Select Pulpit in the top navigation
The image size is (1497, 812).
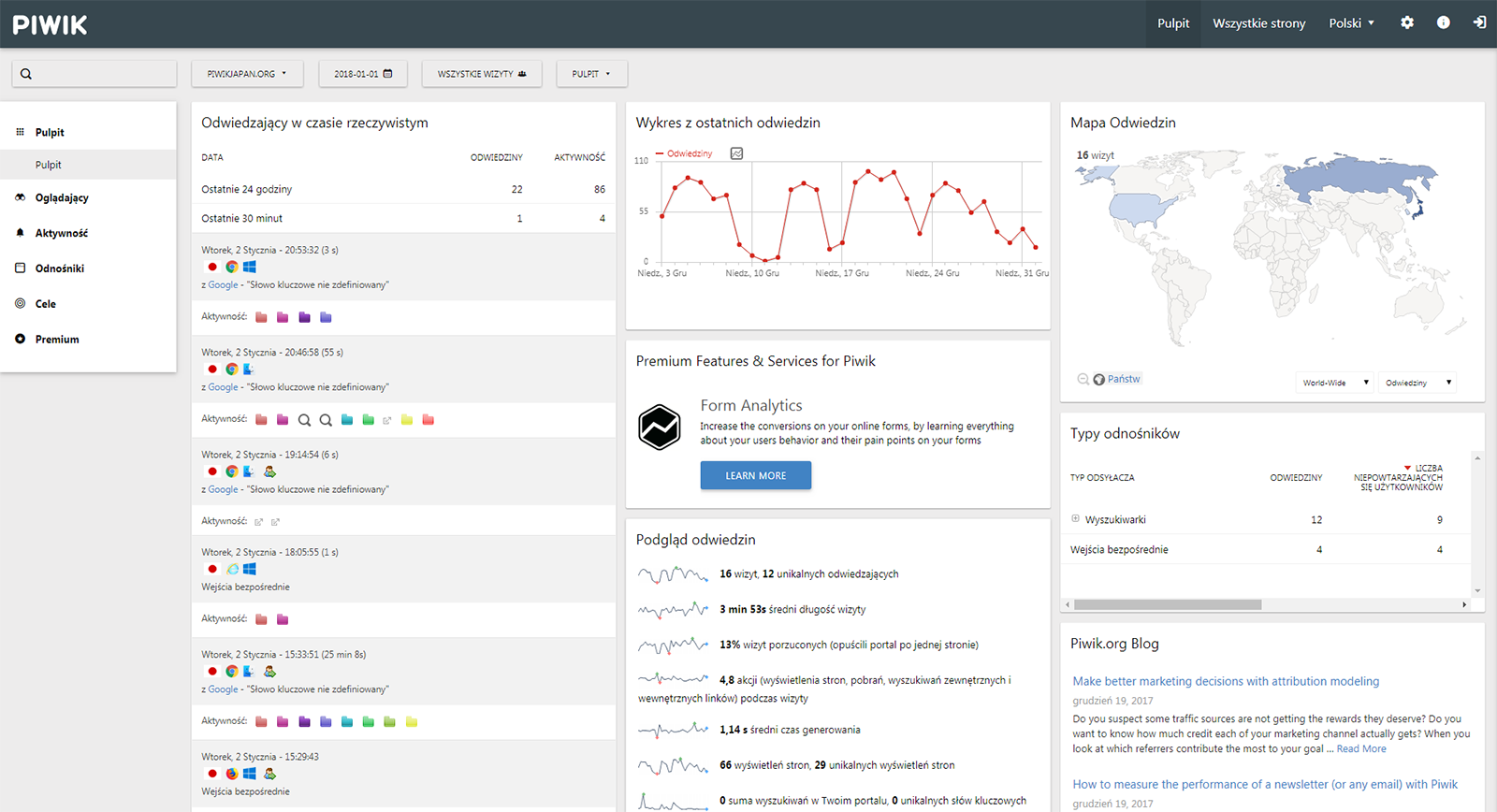click(x=1173, y=23)
